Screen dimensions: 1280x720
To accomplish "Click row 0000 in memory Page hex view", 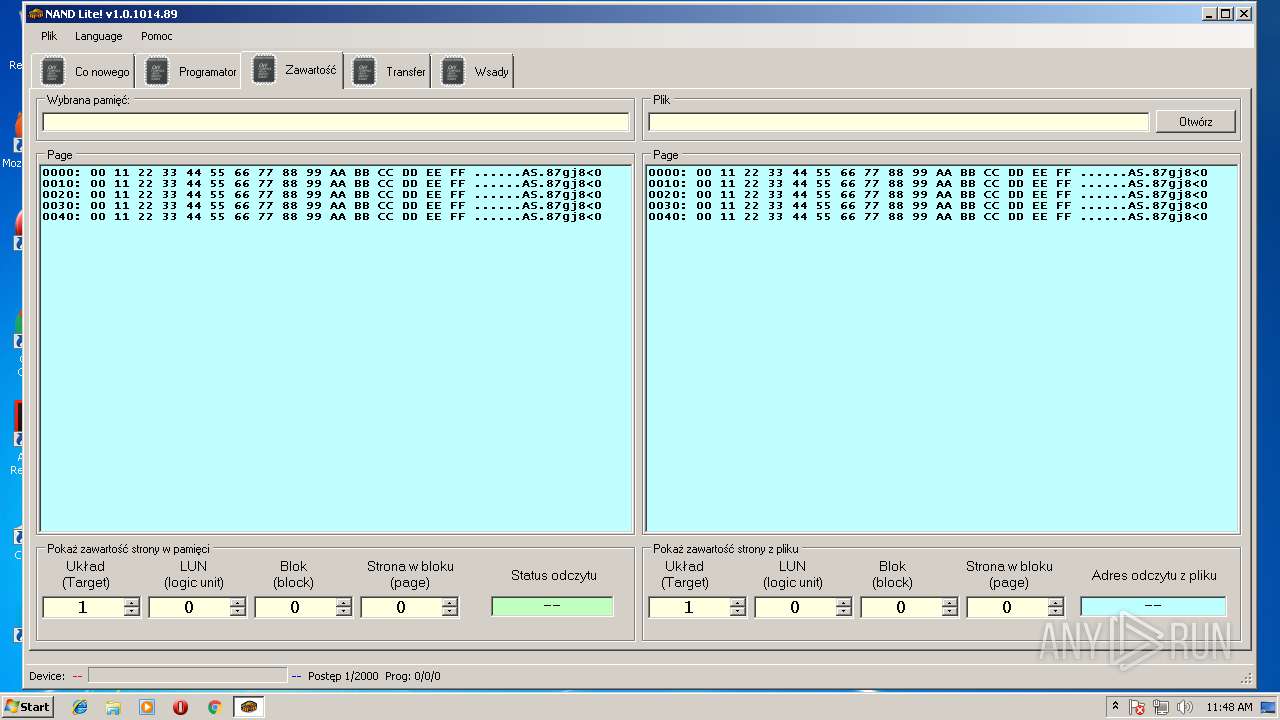I will pos(322,173).
